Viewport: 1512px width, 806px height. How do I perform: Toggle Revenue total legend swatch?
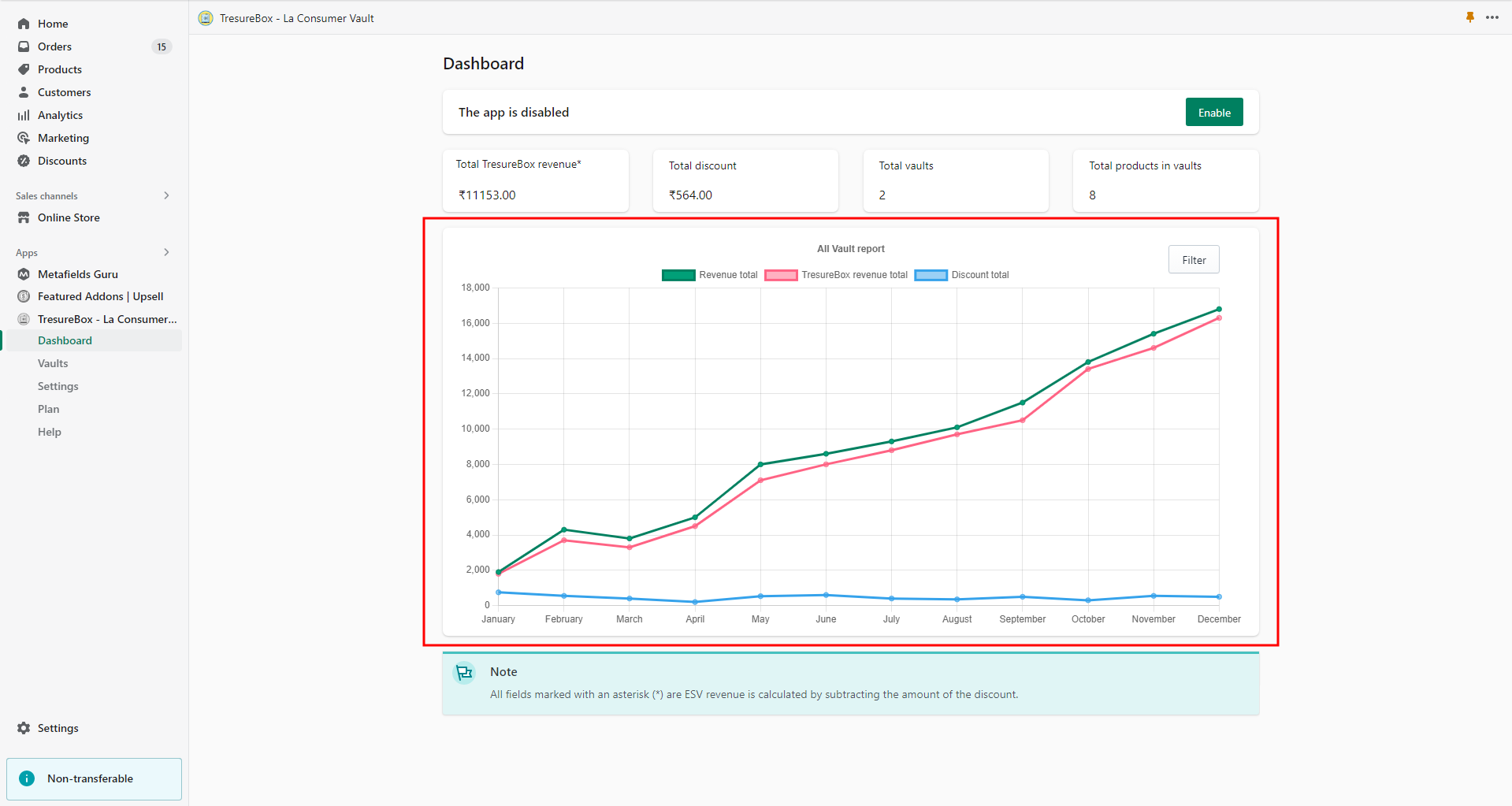(x=678, y=275)
